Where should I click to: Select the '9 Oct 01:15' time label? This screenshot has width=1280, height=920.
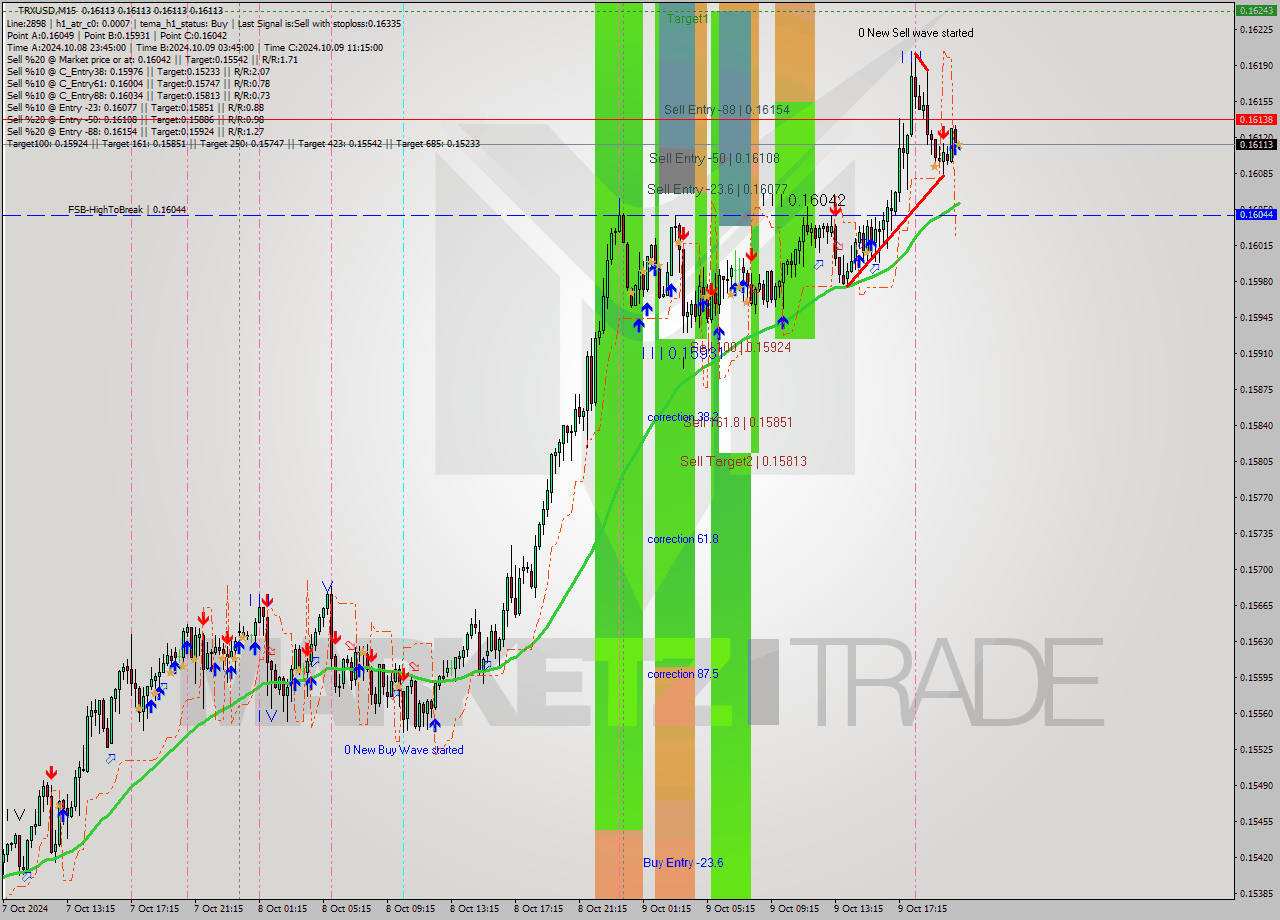click(x=666, y=909)
